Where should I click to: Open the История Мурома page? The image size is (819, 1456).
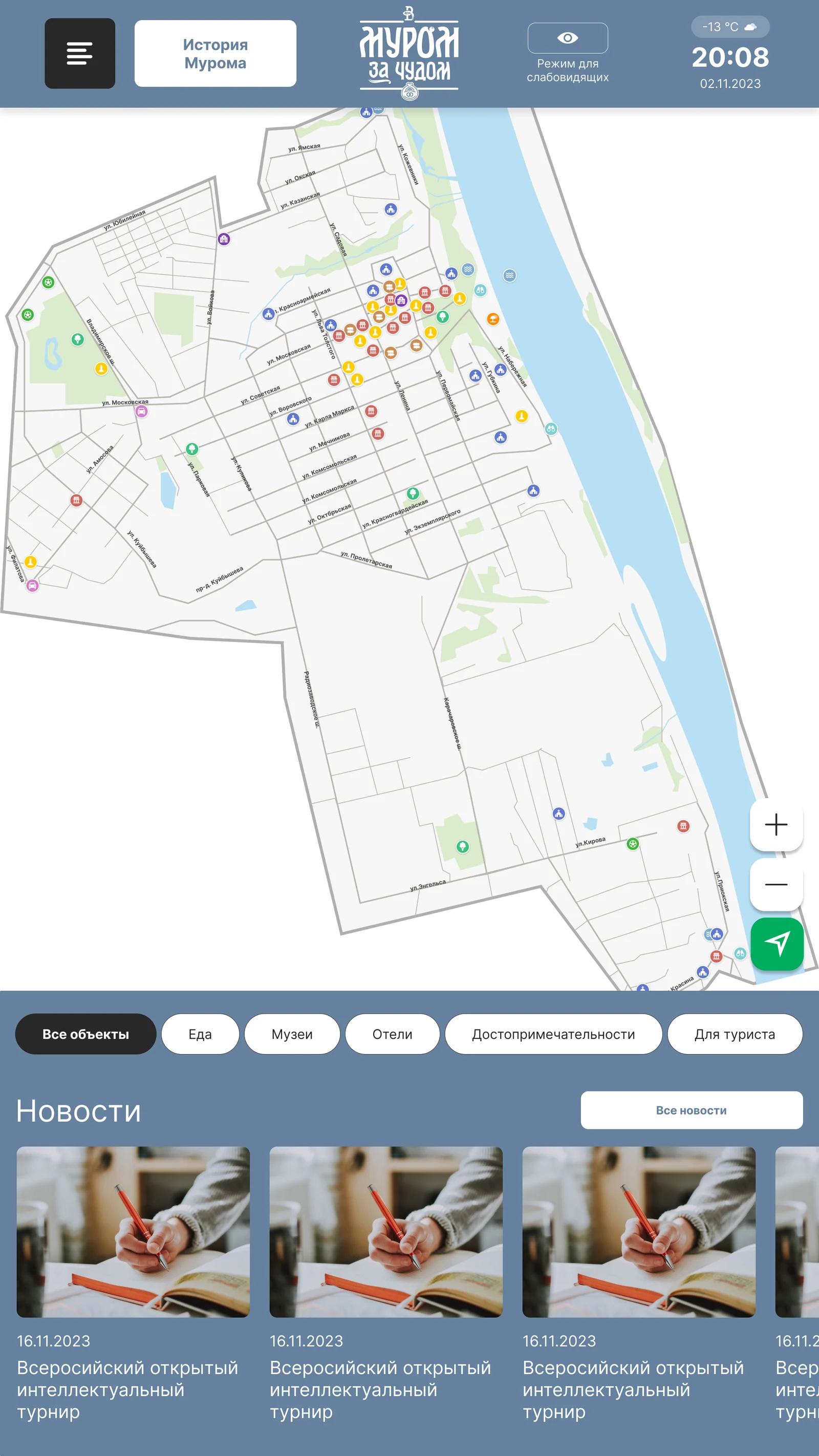point(215,53)
